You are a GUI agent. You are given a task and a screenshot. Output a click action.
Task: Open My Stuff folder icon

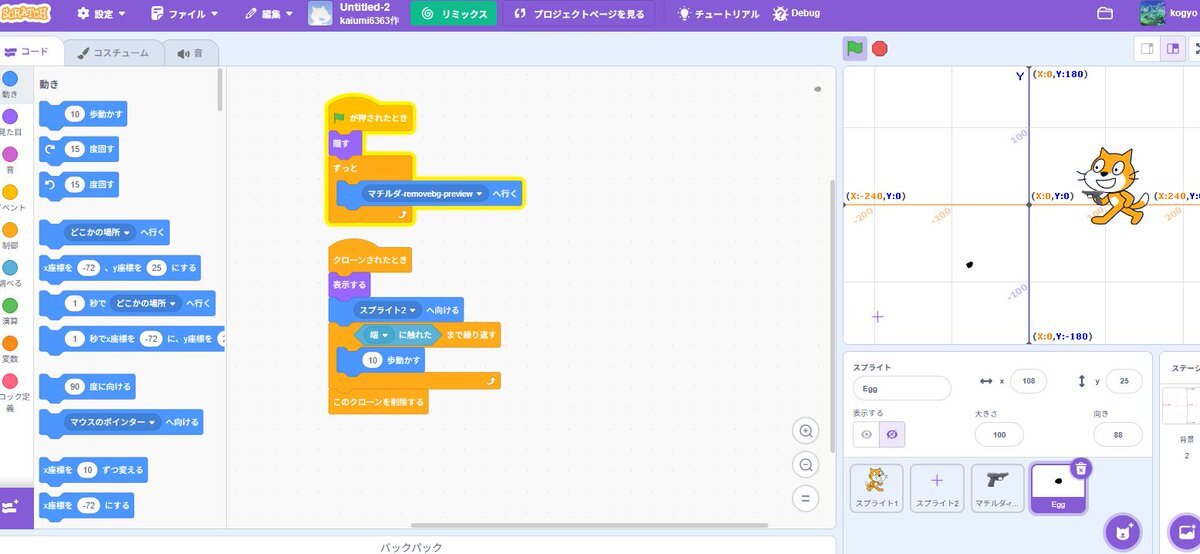1105,14
